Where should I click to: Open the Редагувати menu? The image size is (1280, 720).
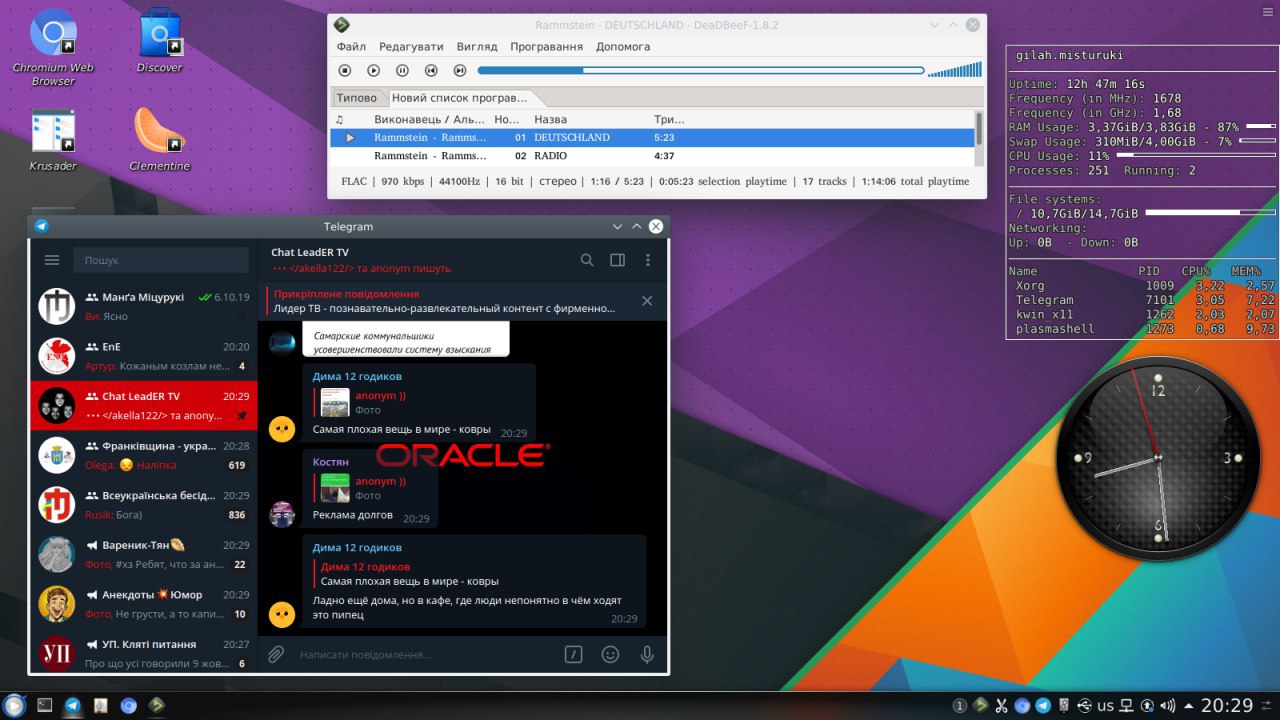(411, 47)
